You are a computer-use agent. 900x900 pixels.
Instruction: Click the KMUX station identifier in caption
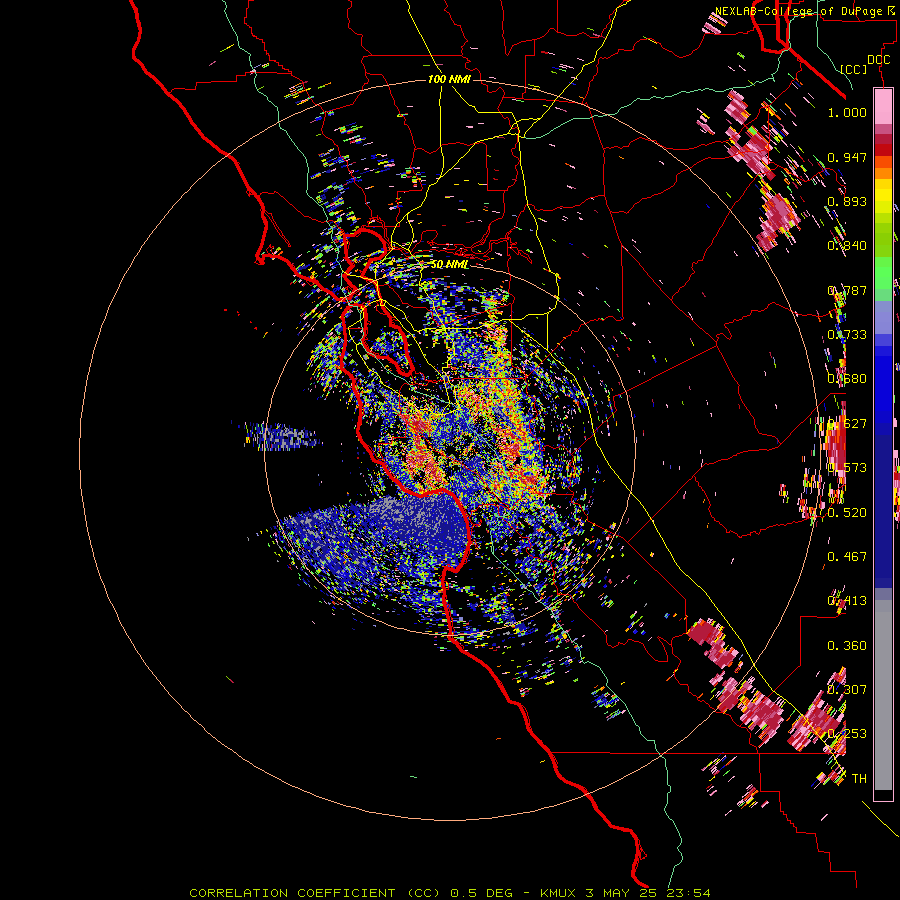559,893
